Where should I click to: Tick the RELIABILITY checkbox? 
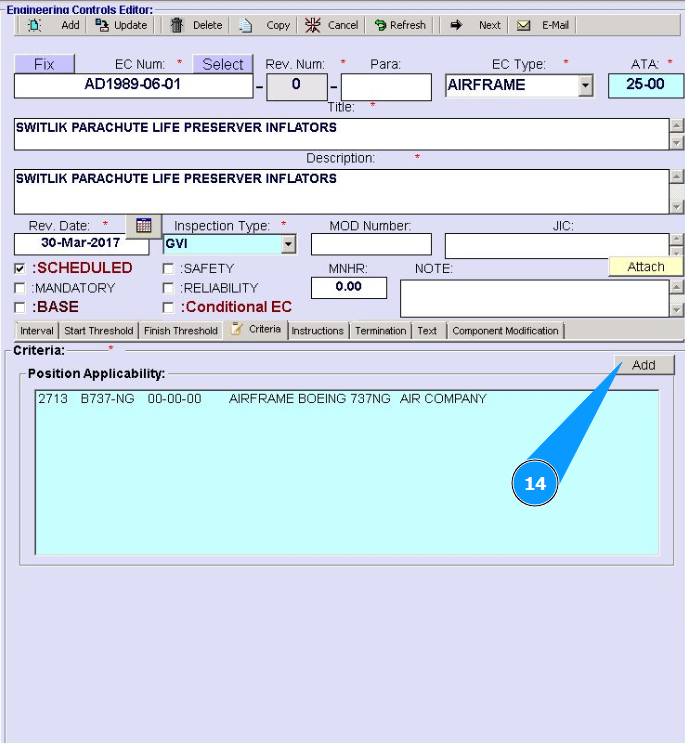coord(168,288)
